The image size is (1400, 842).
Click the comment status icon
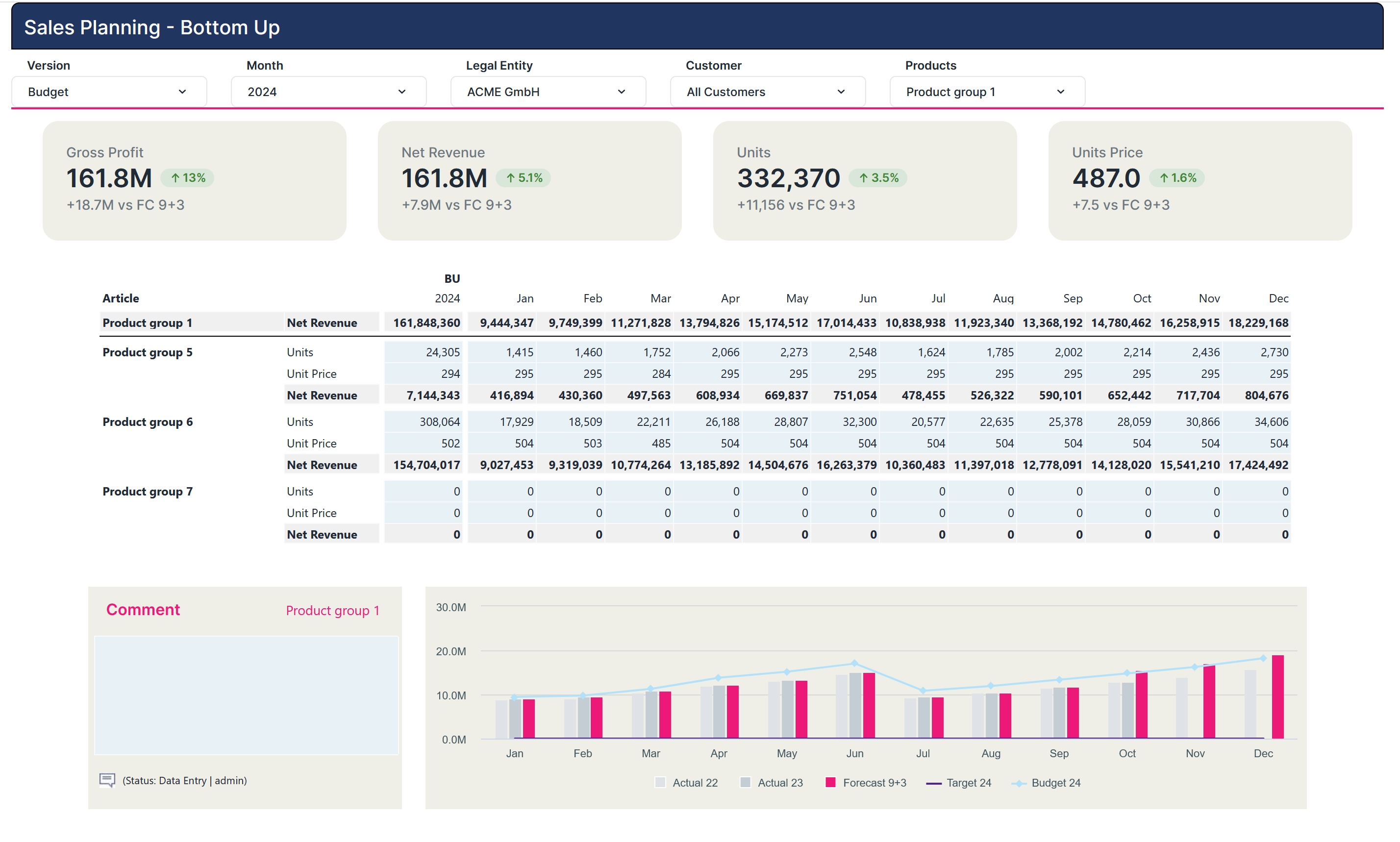(107, 780)
